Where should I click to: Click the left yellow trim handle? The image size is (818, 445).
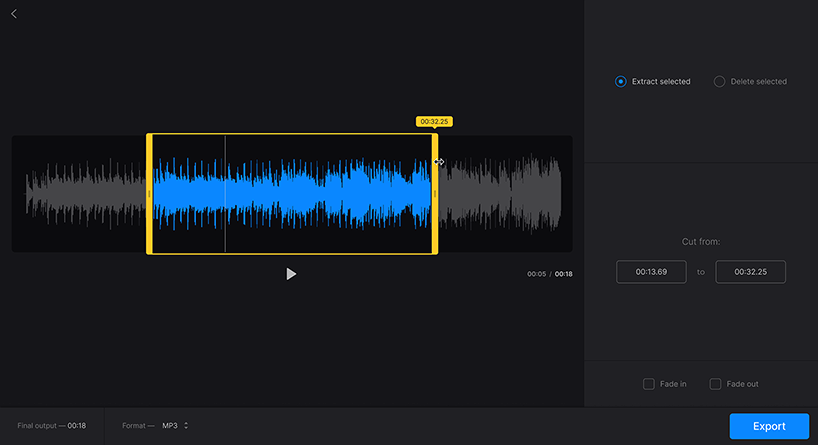coord(149,194)
